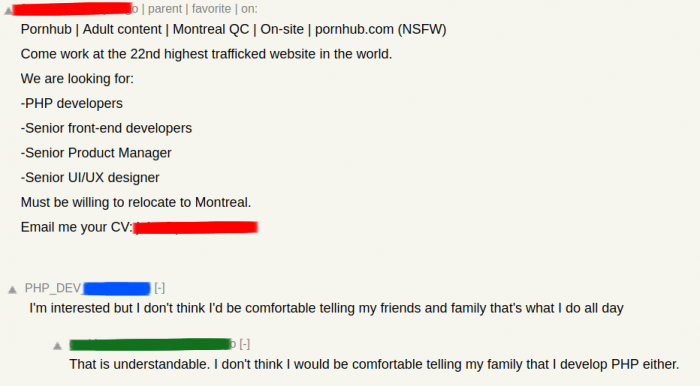Click the '-Senior Product Manager' line
The image size is (700, 386).
[96, 153]
